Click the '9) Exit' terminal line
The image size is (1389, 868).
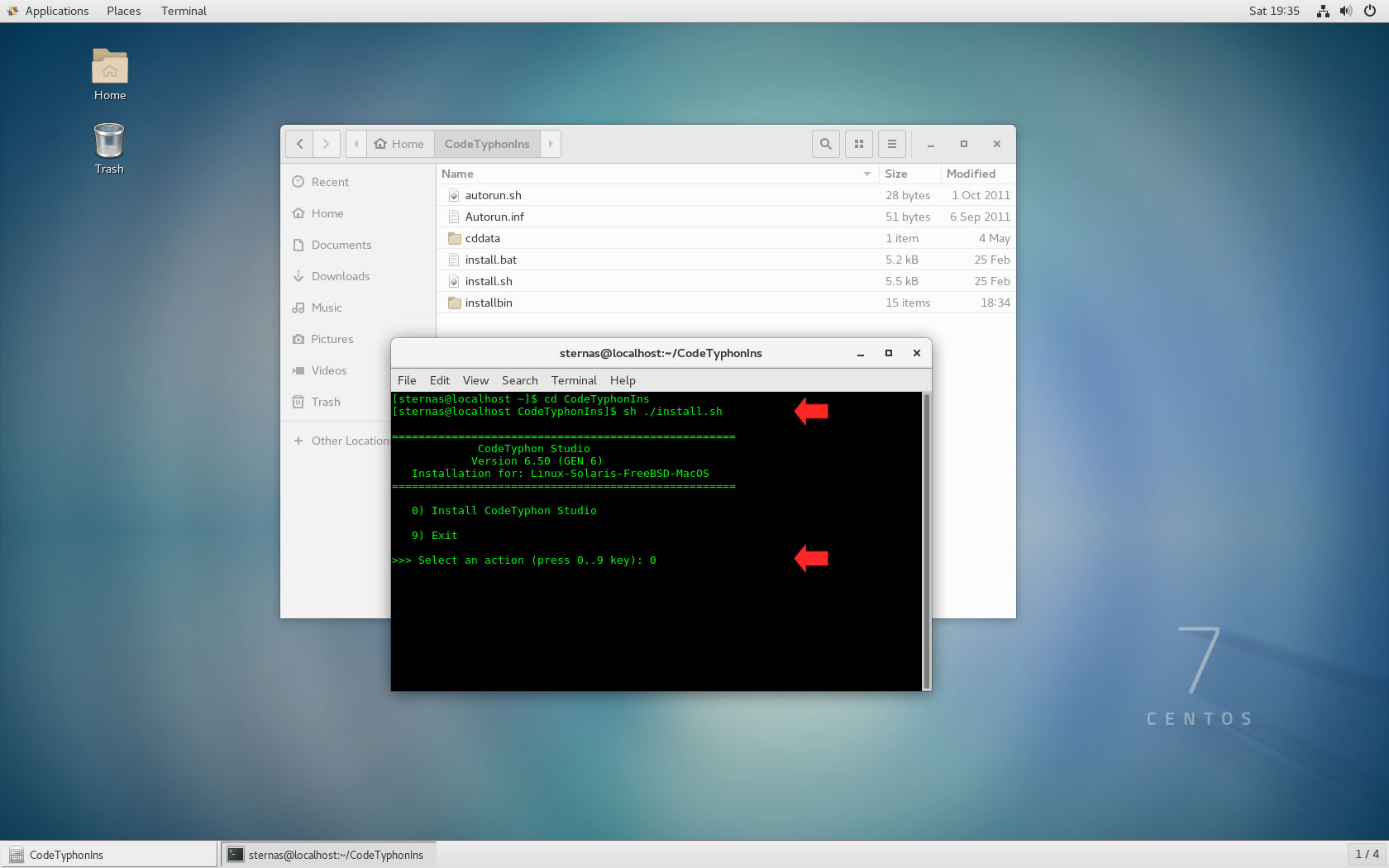[435, 536]
